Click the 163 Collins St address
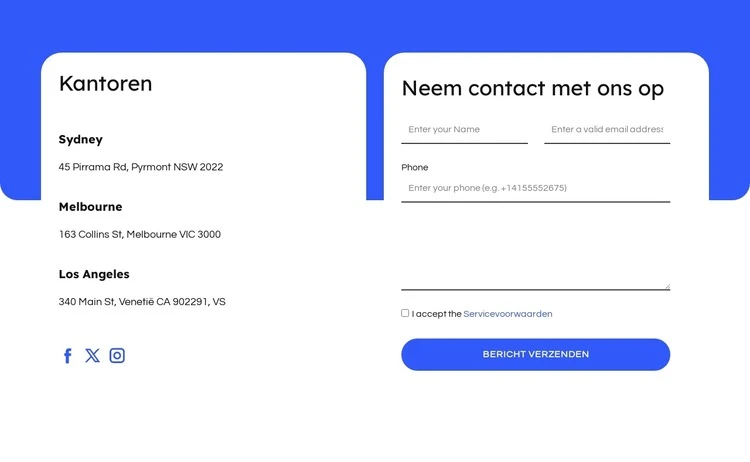Viewport: 750px width, 462px height. [140, 235]
